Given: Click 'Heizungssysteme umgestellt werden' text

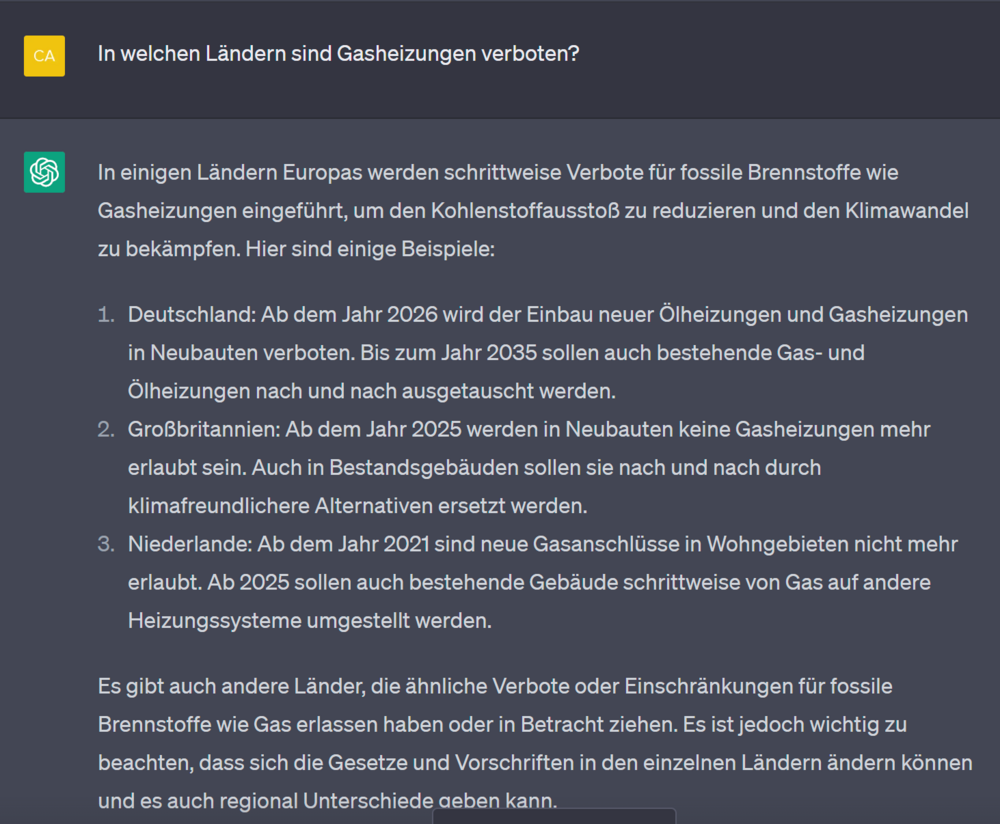Looking at the screenshot, I should tap(310, 621).
